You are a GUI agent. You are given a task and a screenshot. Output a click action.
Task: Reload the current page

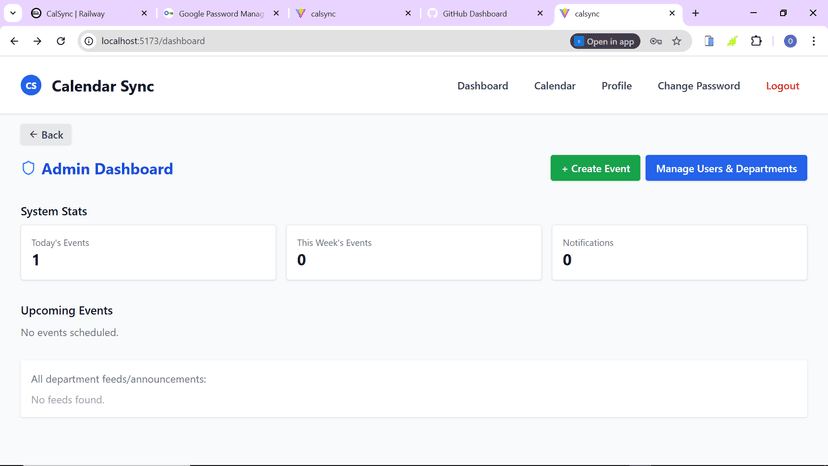click(61, 41)
